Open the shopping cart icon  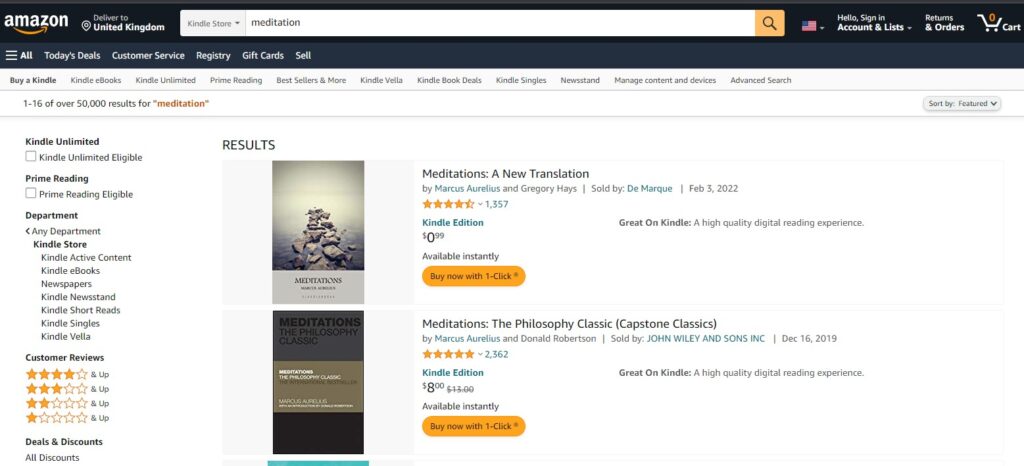tap(998, 23)
